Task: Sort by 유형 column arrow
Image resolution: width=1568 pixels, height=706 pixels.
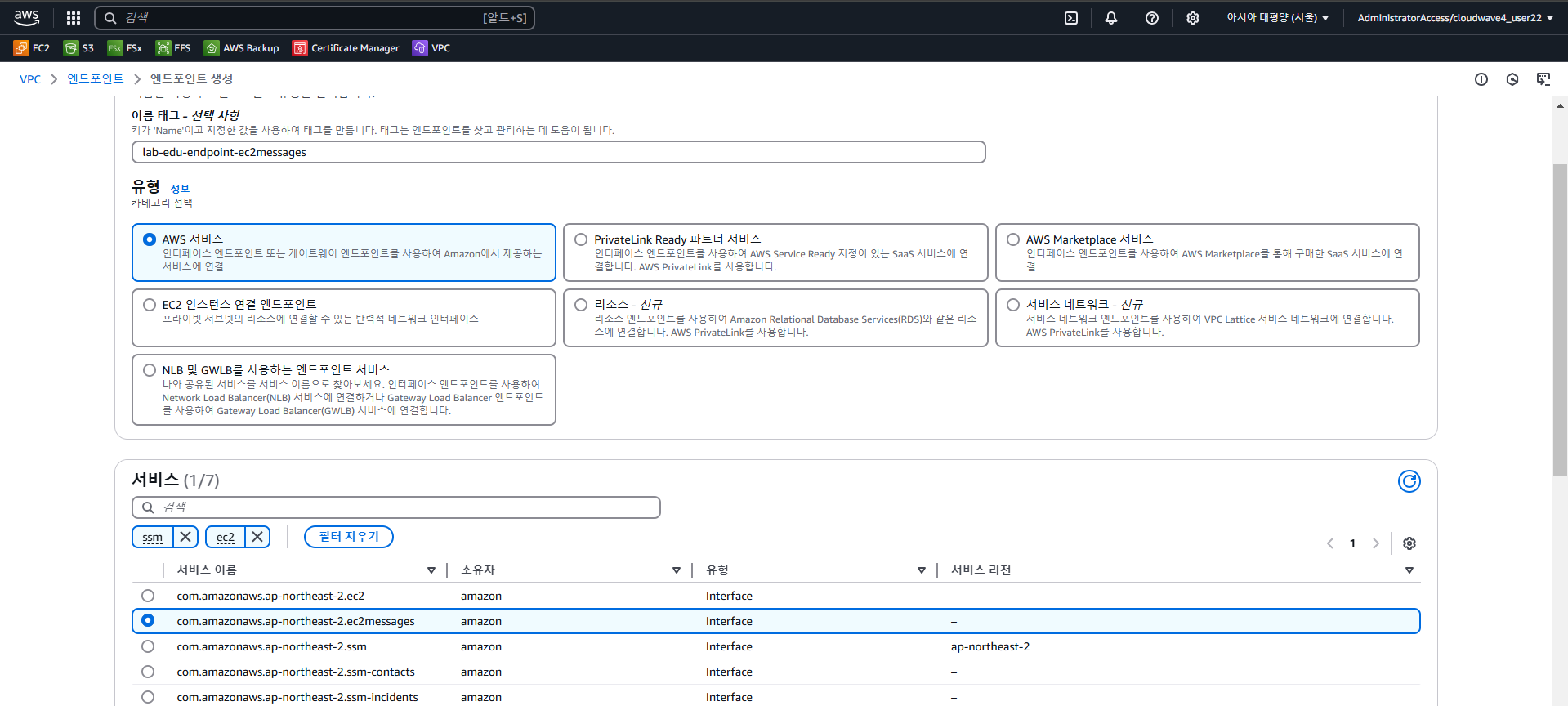Action: (x=922, y=570)
